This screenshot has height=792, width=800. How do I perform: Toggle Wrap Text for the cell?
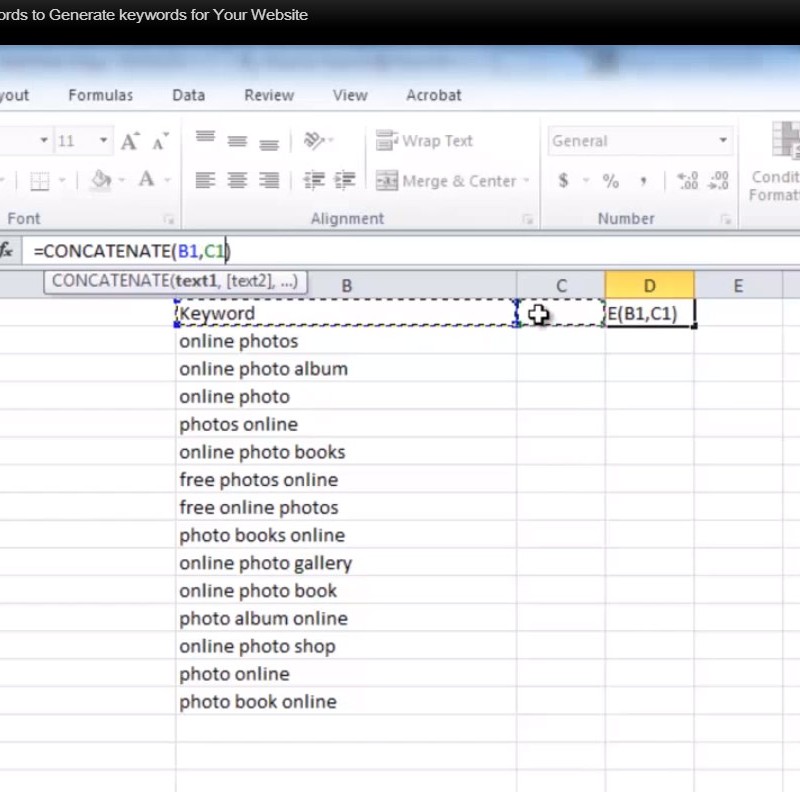click(x=425, y=141)
